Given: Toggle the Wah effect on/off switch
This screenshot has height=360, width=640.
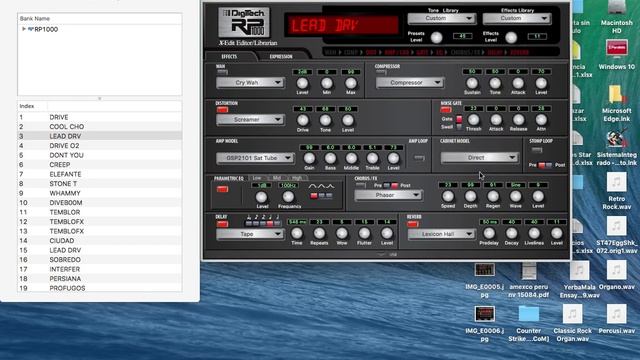Looking at the screenshot, I should pyautogui.click(x=222, y=72).
